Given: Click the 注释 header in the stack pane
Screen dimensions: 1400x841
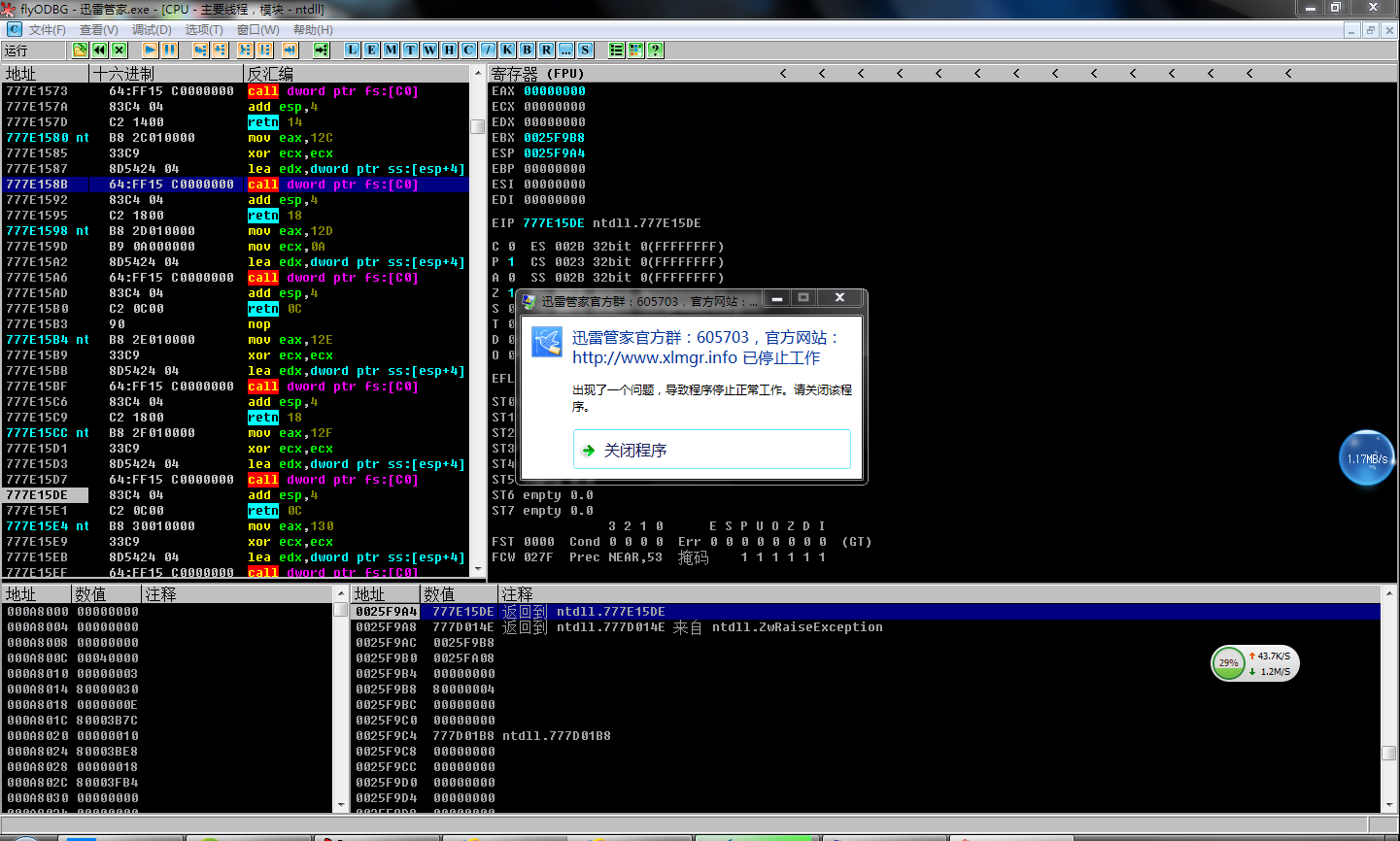Looking at the screenshot, I should [x=939, y=594].
